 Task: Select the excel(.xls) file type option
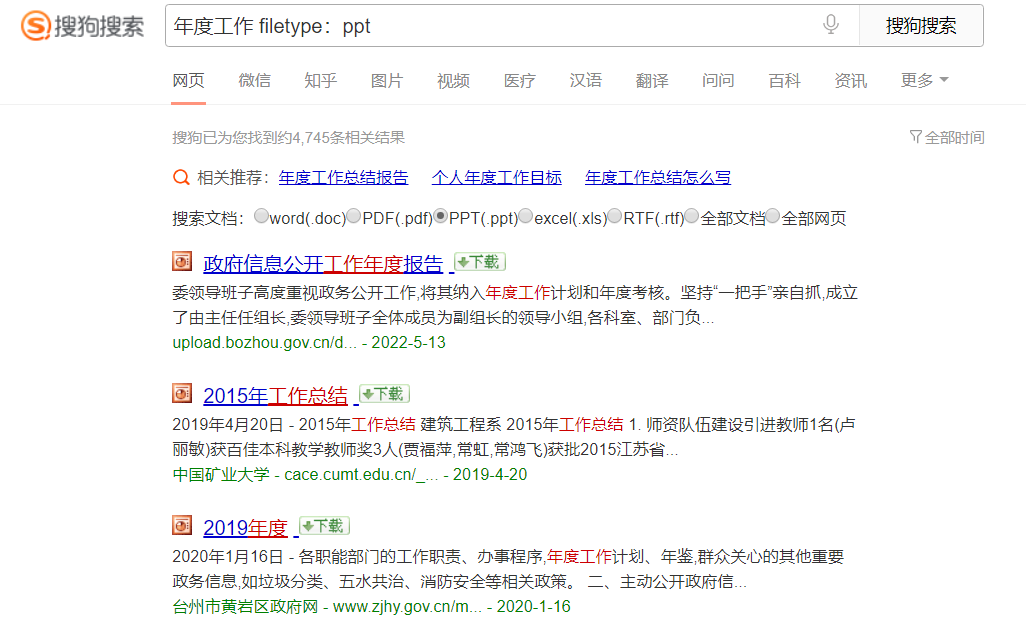click(x=526, y=216)
